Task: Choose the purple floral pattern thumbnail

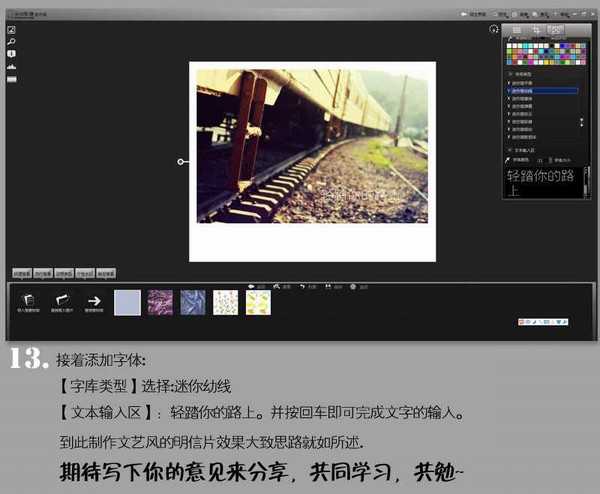Action: [x=160, y=302]
